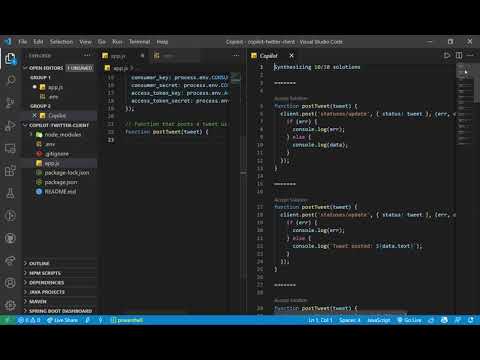Open the notifications bell in status bar
Image resolution: width=480 pixels, height=360 pixels.
(471, 320)
